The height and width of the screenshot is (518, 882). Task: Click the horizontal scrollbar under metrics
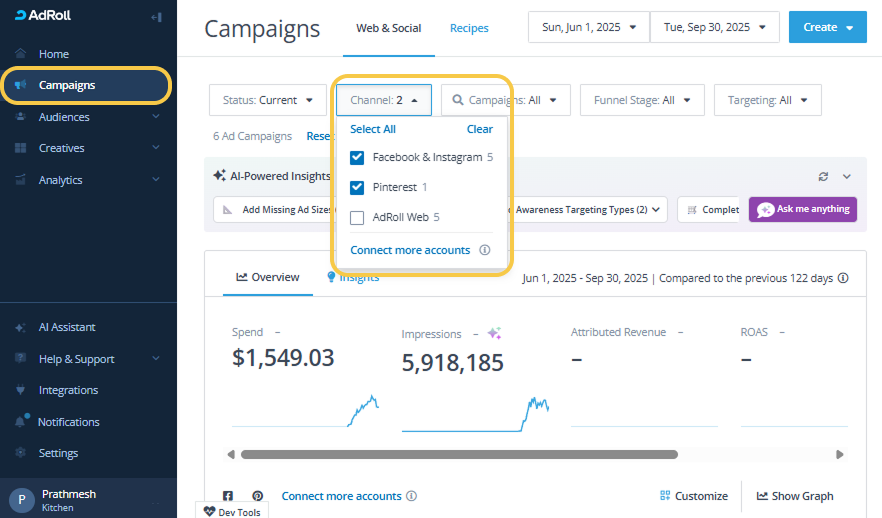pyautogui.click(x=459, y=454)
